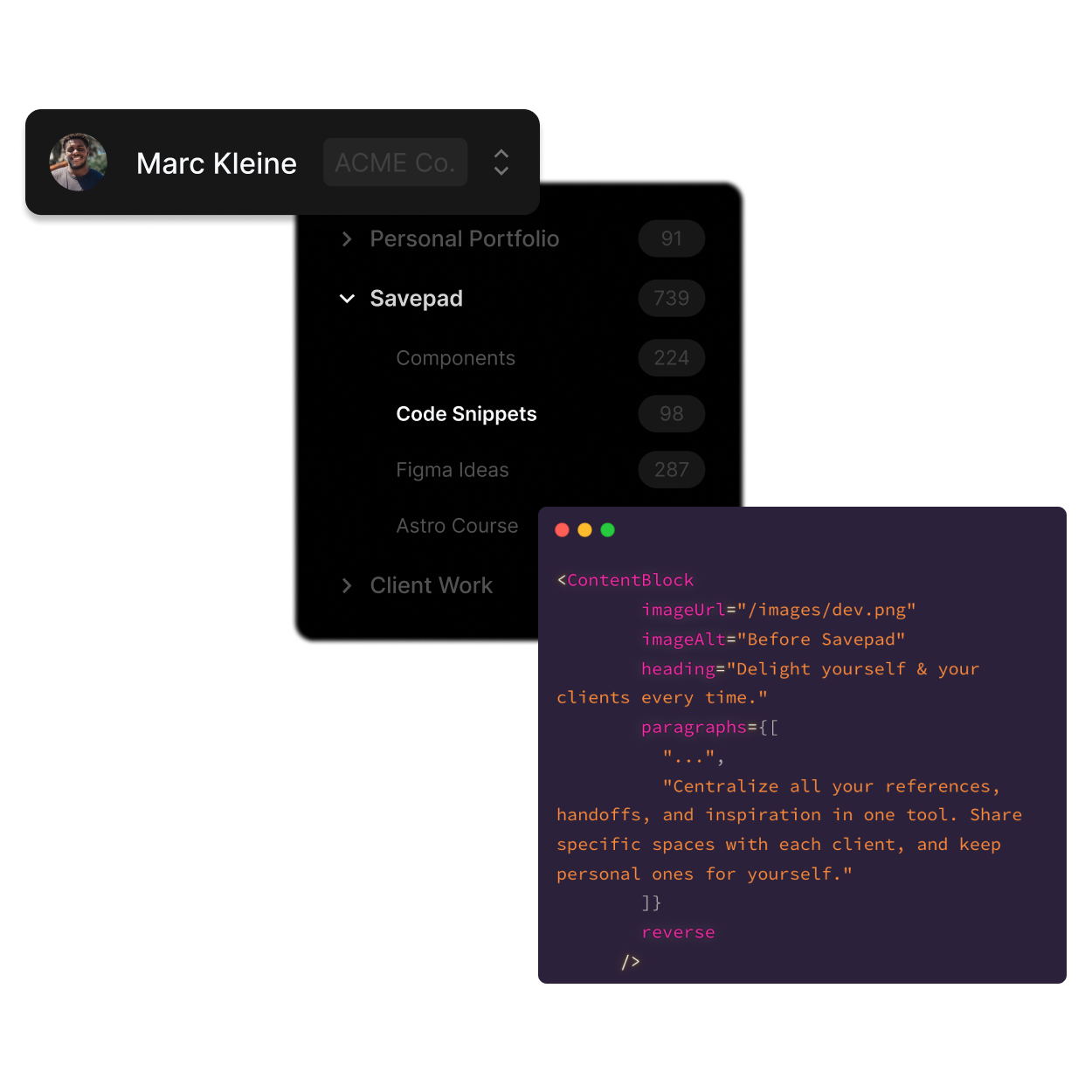Select the Components item under Savepad
This screenshot has height=1092, width=1092.
point(455,357)
